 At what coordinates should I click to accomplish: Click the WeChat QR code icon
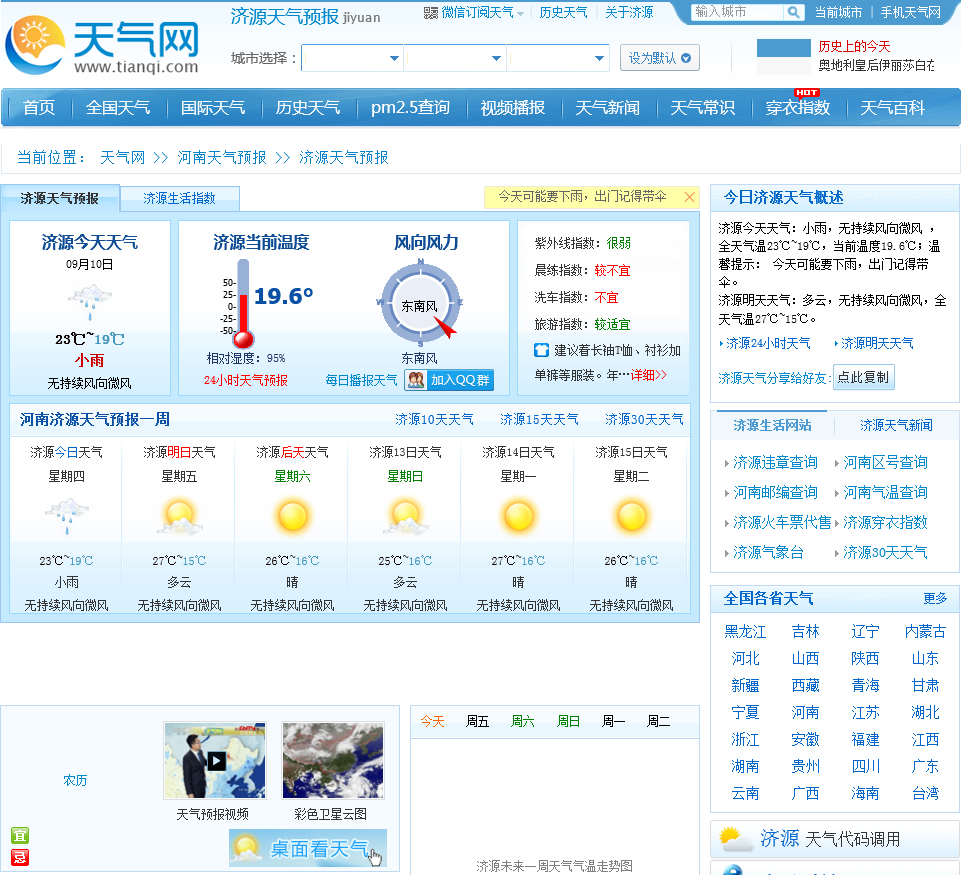tap(431, 13)
